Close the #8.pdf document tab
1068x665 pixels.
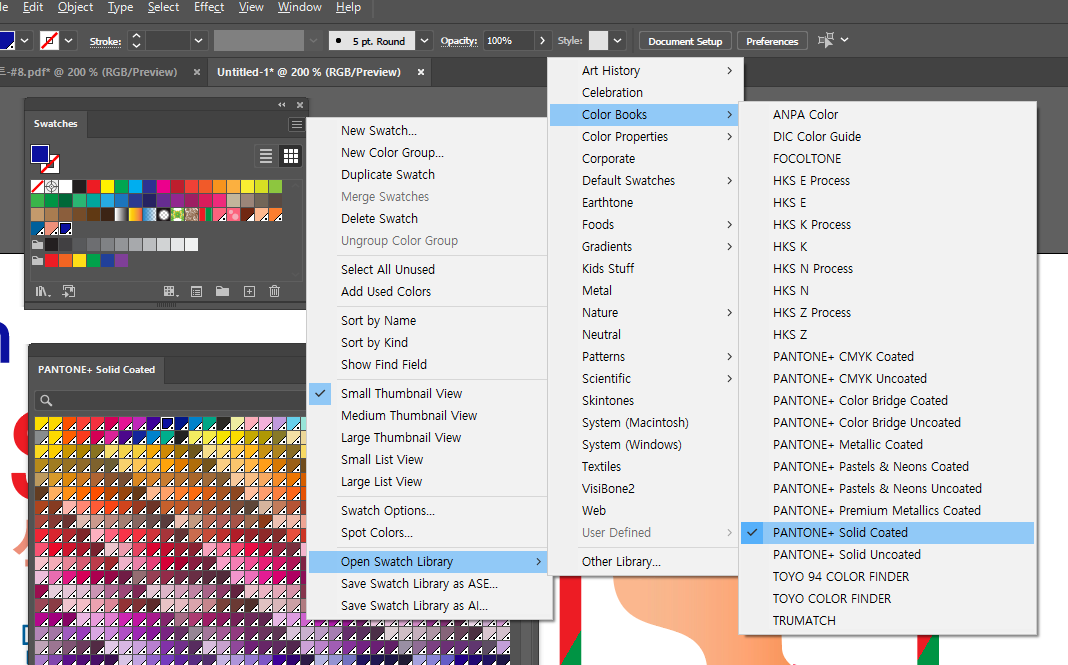pyautogui.click(x=197, y=72)
